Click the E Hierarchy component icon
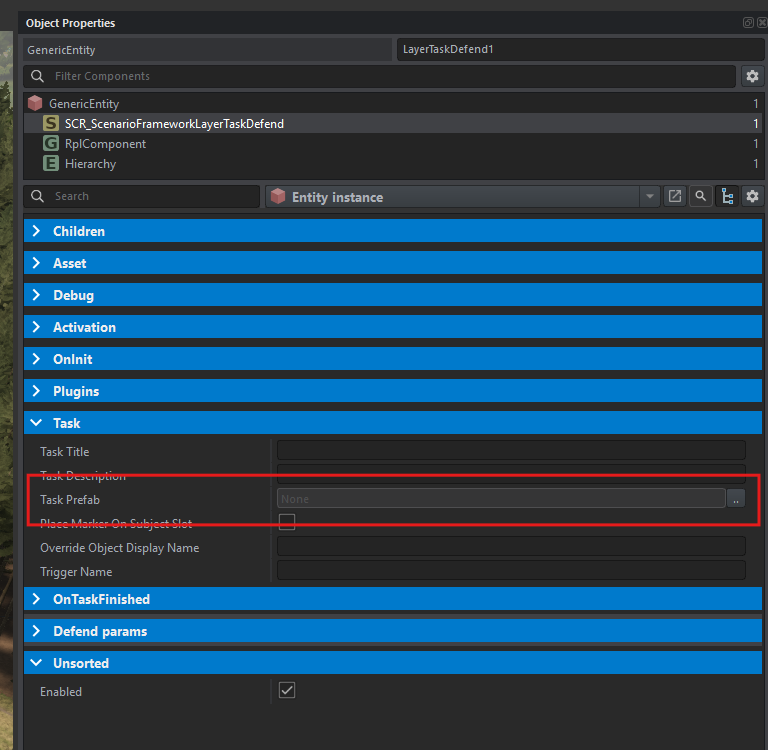Viewport: 768px width, 750px height. coord(50,163)
